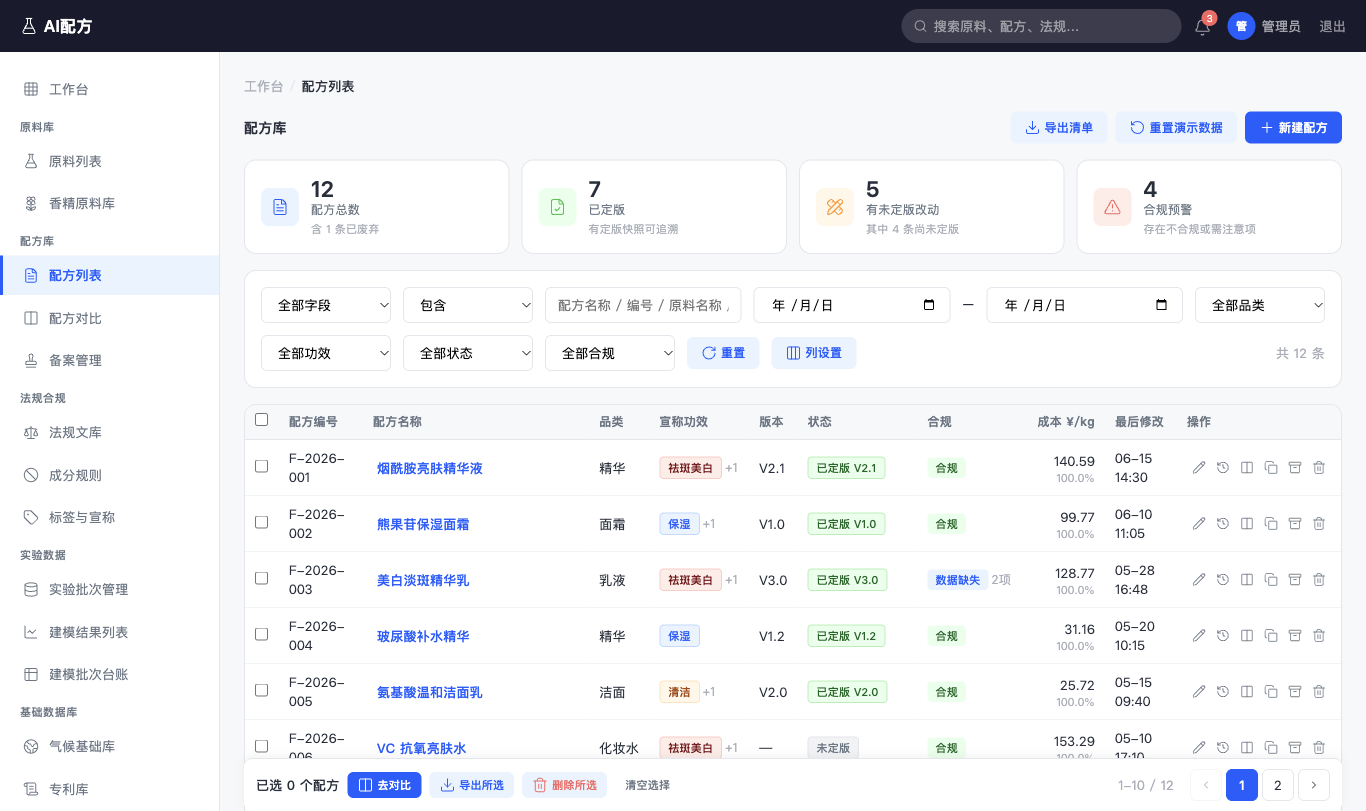Compare formula 美白淡斑精华乳 via compare icon

click(x=1247, y=579)
